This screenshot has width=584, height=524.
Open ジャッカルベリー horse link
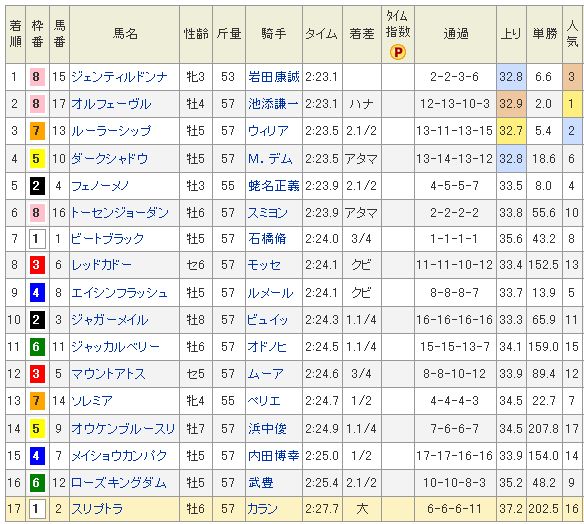pos(115,347)
